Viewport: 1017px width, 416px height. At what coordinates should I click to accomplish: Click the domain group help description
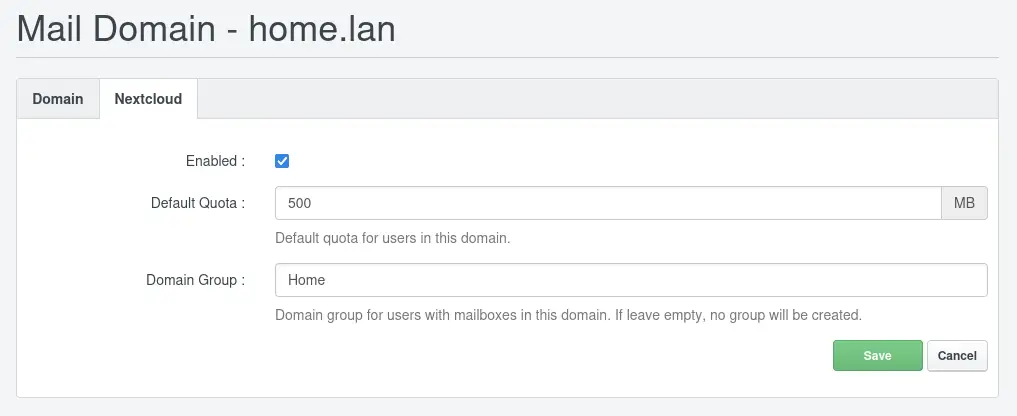568,315
